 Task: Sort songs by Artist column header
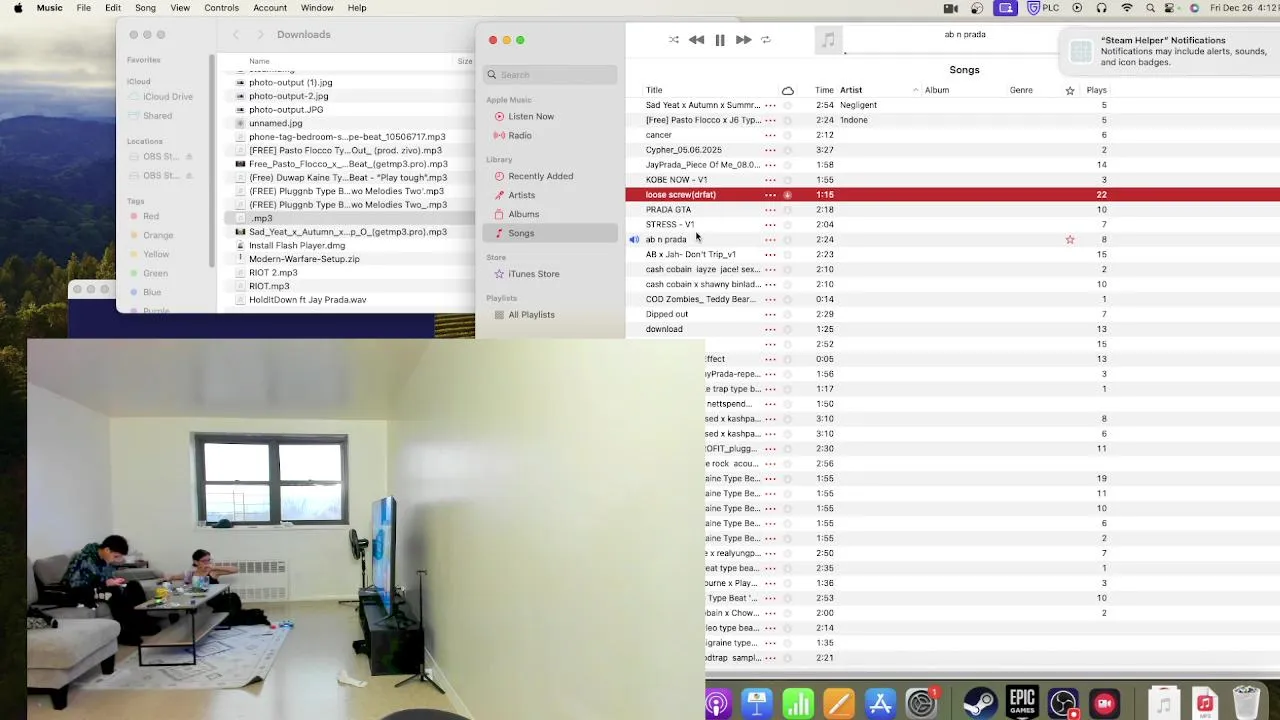tap(851, 90)
